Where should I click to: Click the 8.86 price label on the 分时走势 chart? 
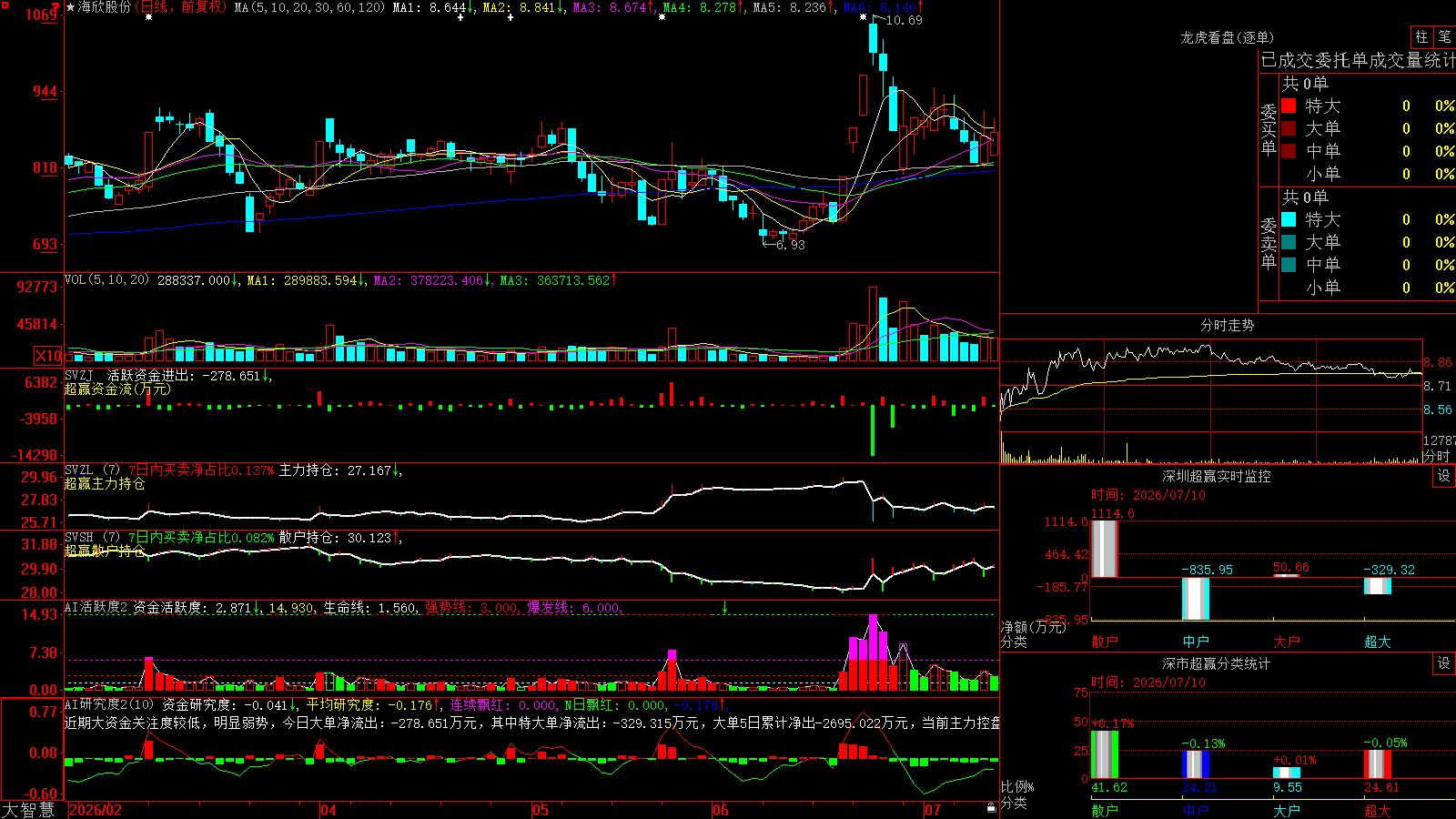pyautogui.click(x=1438, y=362)
